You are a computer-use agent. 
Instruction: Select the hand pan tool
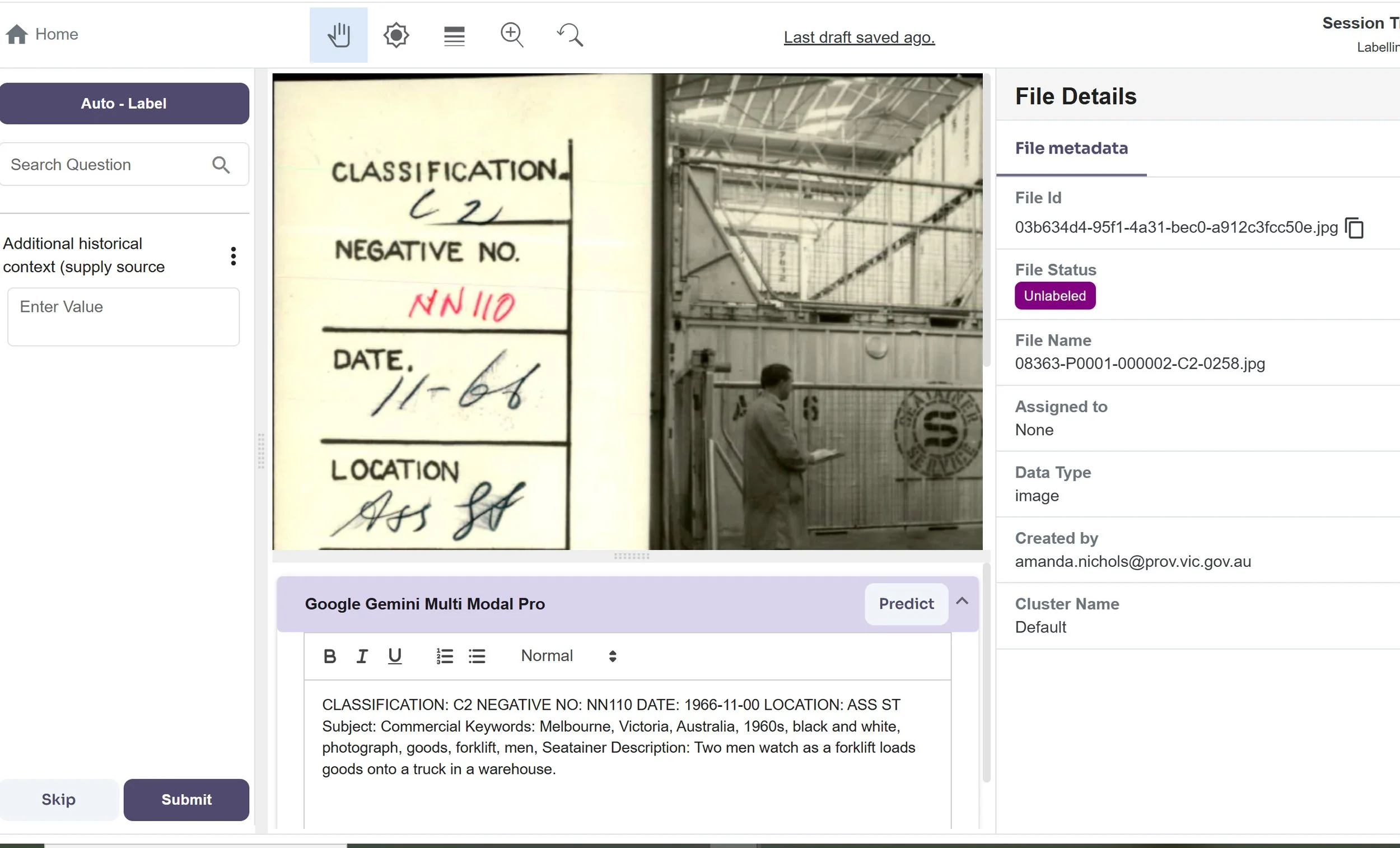[338, 35]
